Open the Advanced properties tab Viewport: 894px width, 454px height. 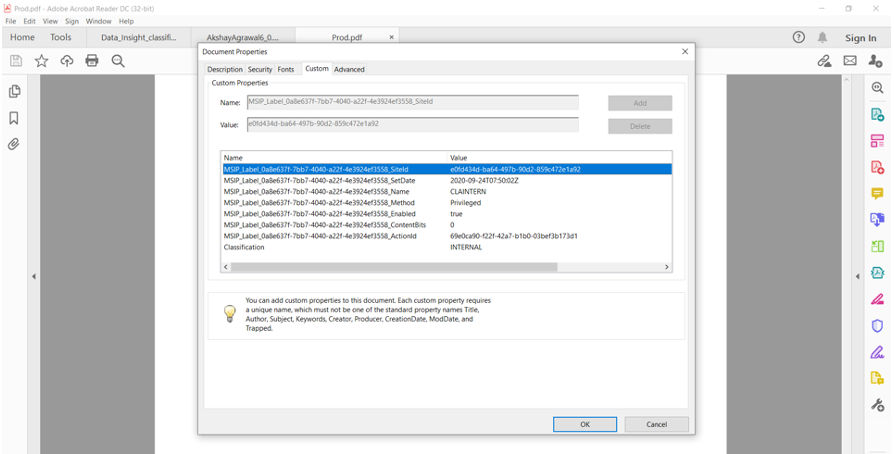tap(349, 69)
